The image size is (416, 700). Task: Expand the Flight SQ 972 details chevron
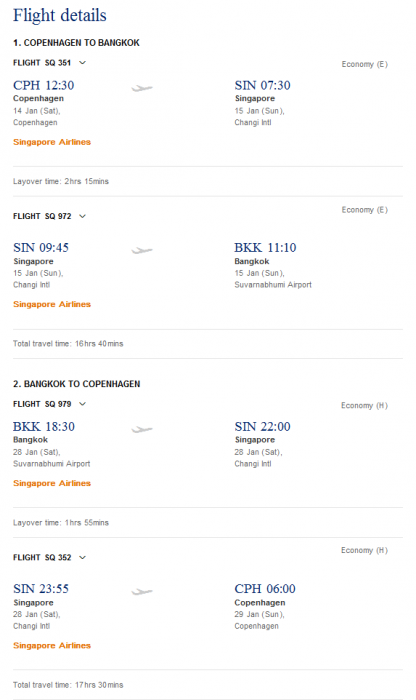click(x=83, y=217)
